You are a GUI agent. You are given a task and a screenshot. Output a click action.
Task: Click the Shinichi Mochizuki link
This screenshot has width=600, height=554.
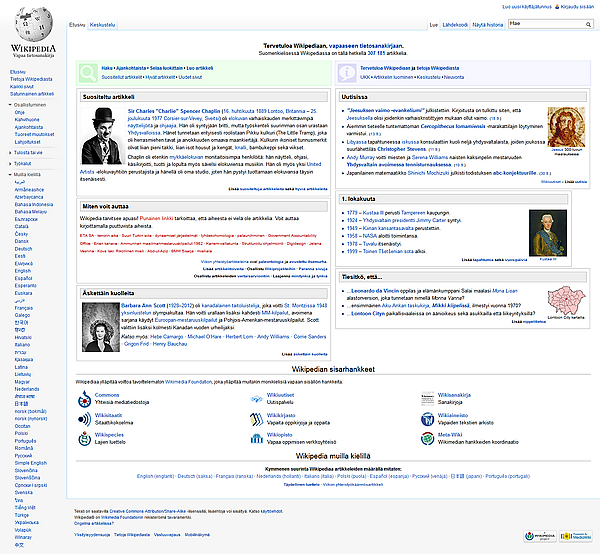coord(430,173)
